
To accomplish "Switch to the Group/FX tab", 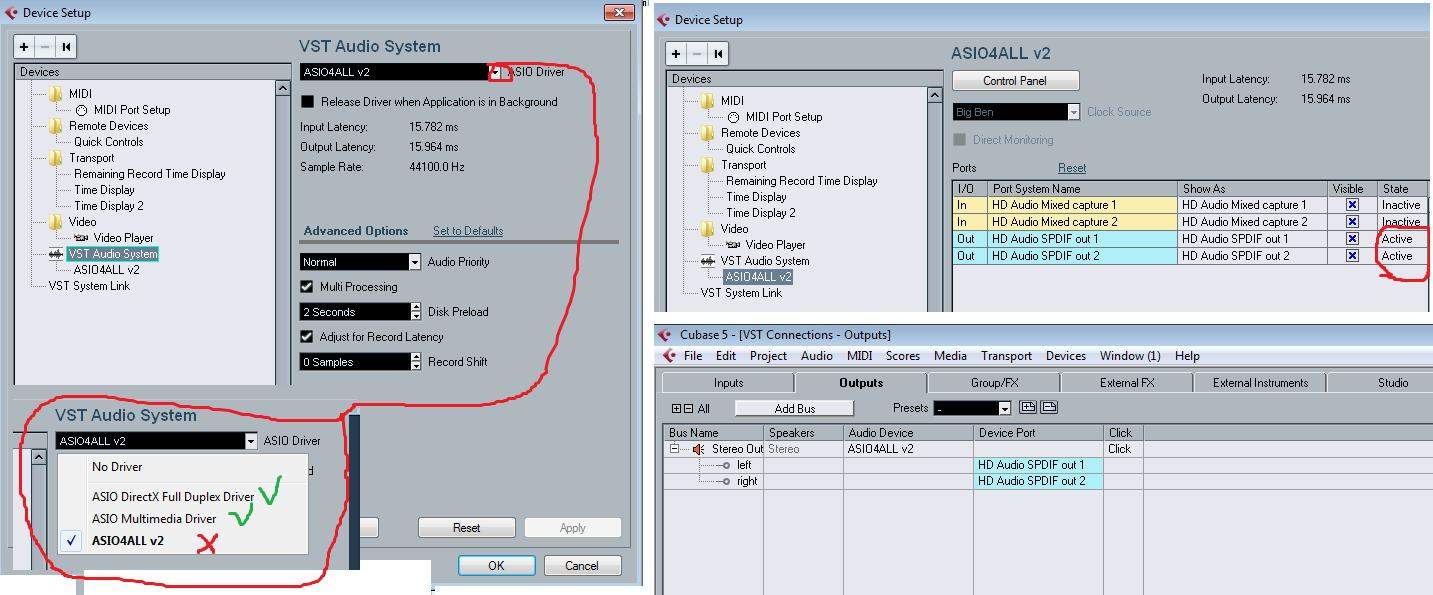I will pyautogui.click(x=994, y=383).
